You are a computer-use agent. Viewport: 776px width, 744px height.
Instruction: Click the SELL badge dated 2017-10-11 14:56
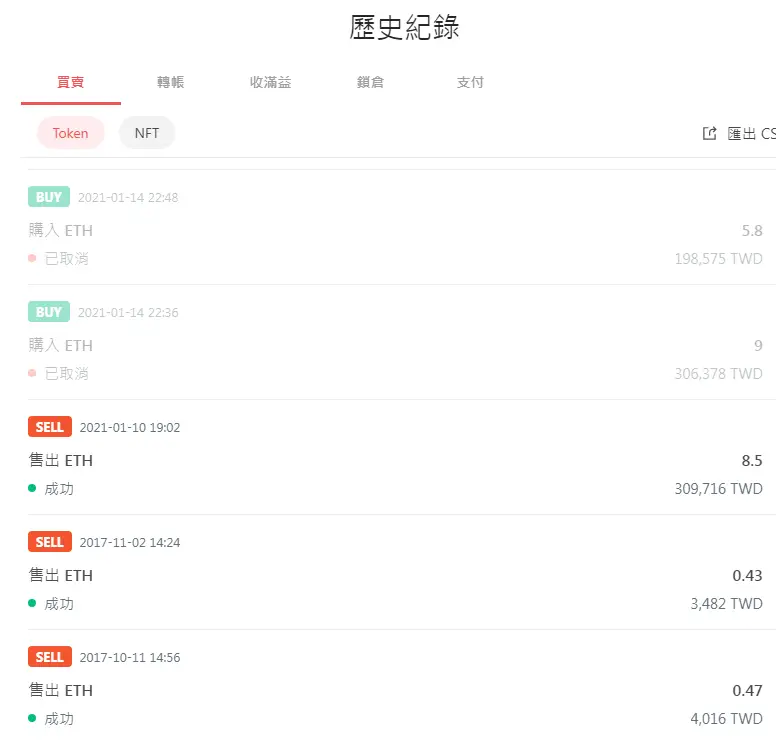49,657
